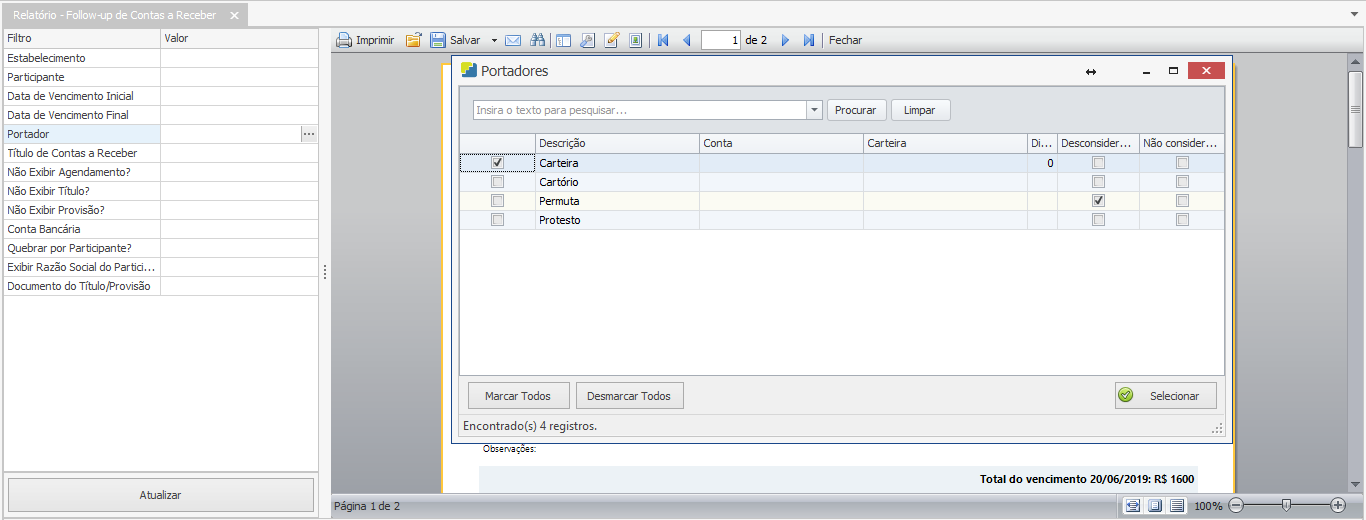Uncheck the Carteira row checkbox

[x=497, y=163]
